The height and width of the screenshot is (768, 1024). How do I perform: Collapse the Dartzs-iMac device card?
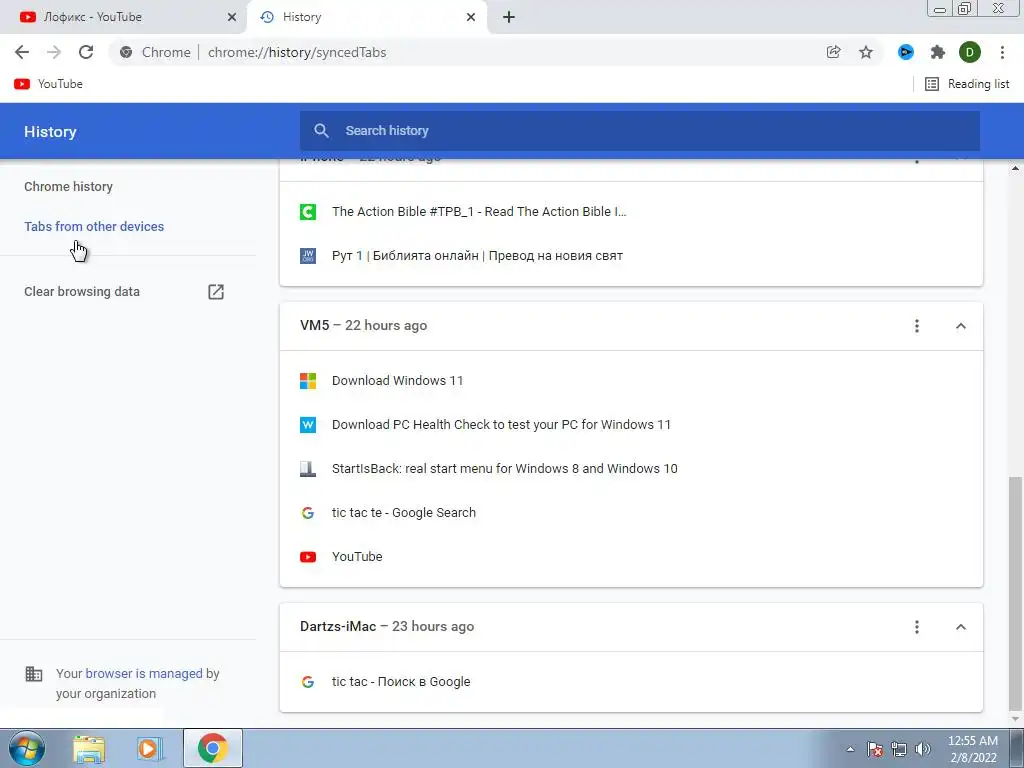961,627
